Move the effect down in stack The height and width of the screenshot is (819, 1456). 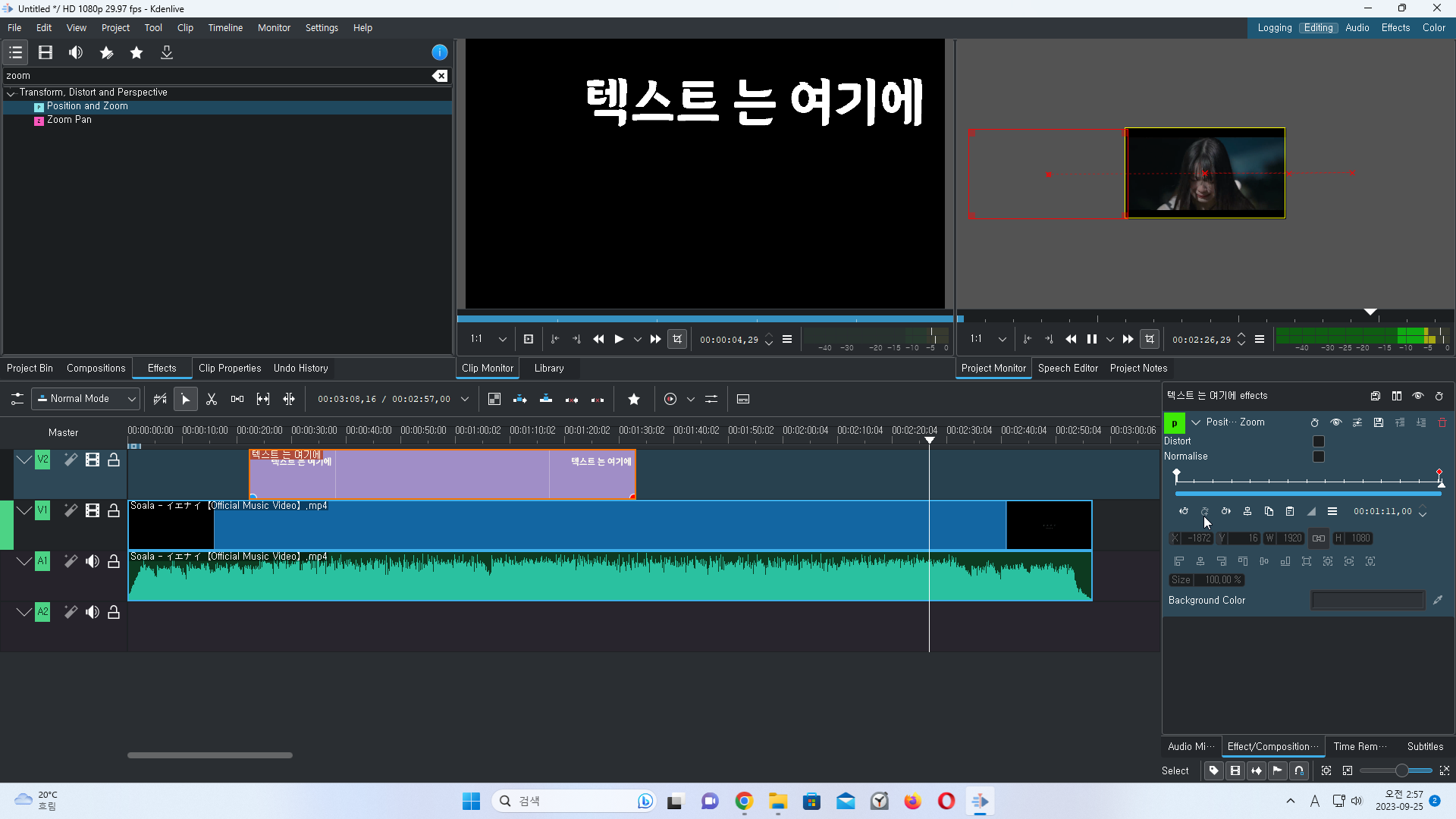(1421, 422)
